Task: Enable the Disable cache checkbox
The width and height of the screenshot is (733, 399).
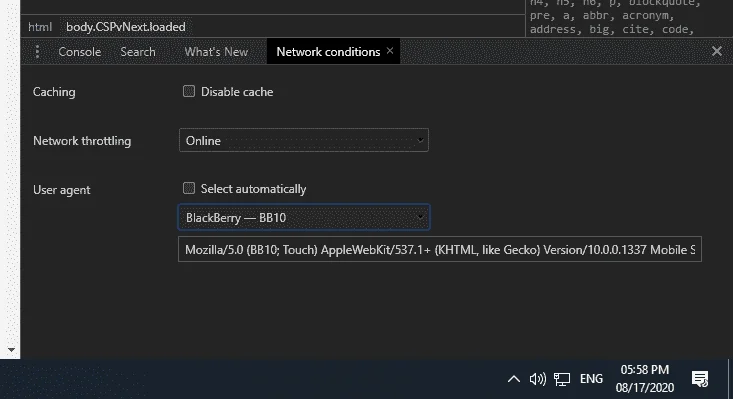Action: [x=189, y=91]
